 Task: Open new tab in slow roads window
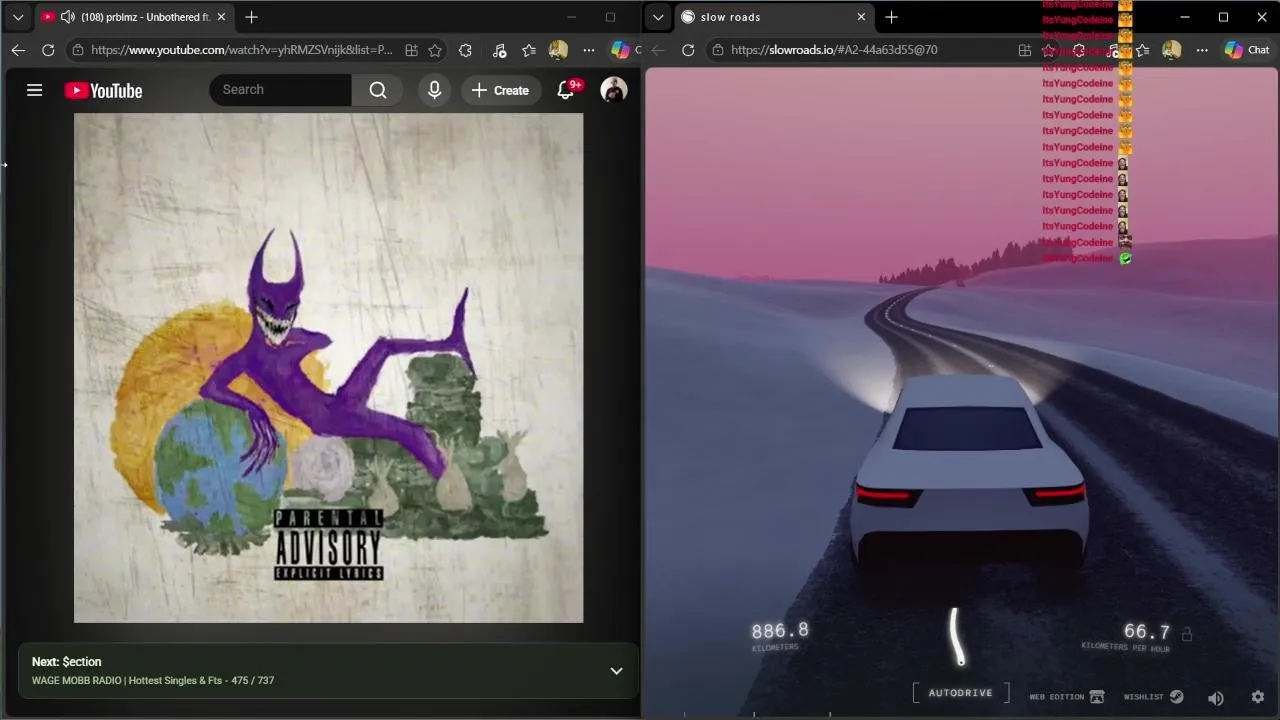coord(891,17)
